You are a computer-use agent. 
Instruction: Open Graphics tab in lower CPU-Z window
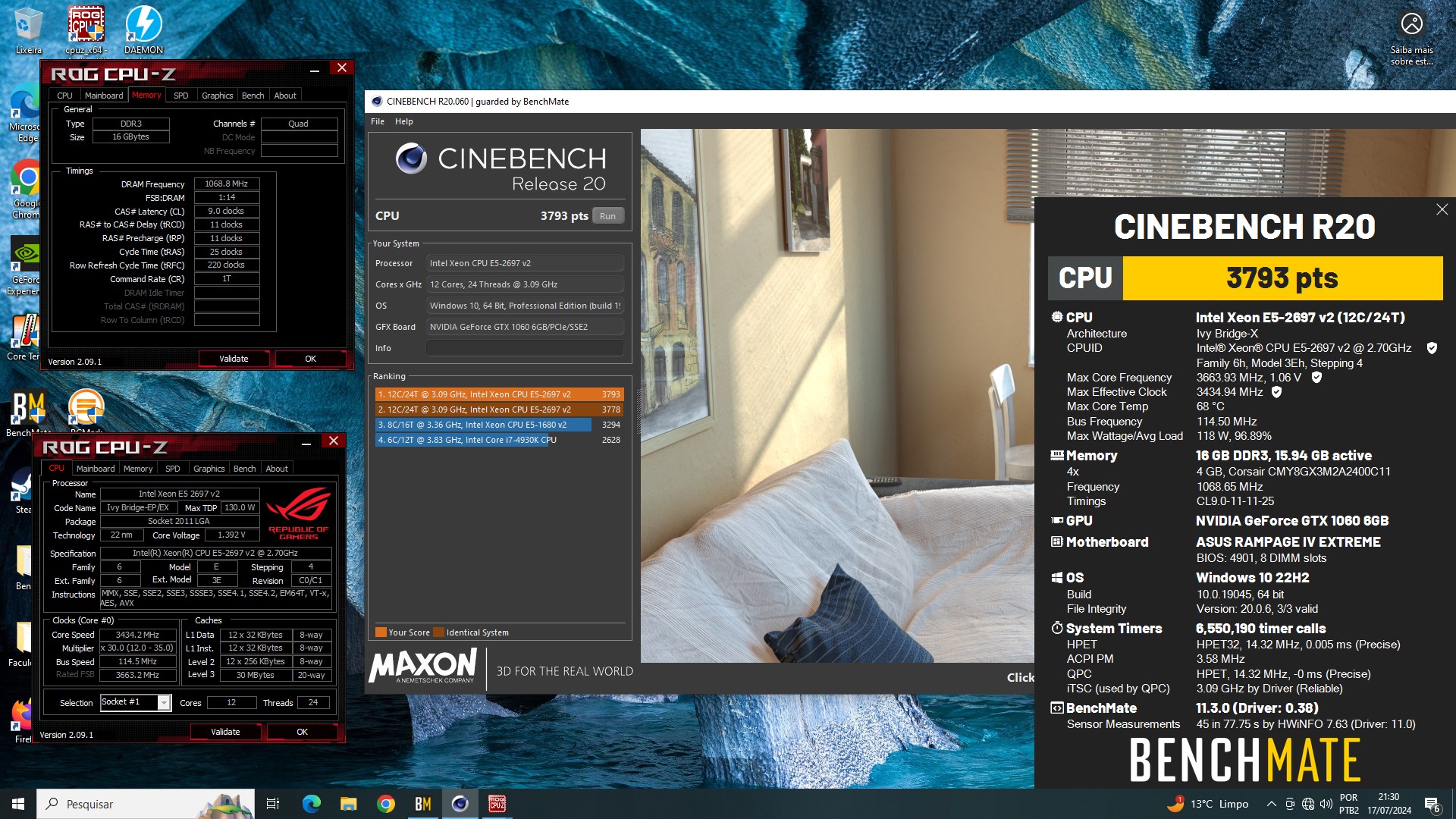209,469
